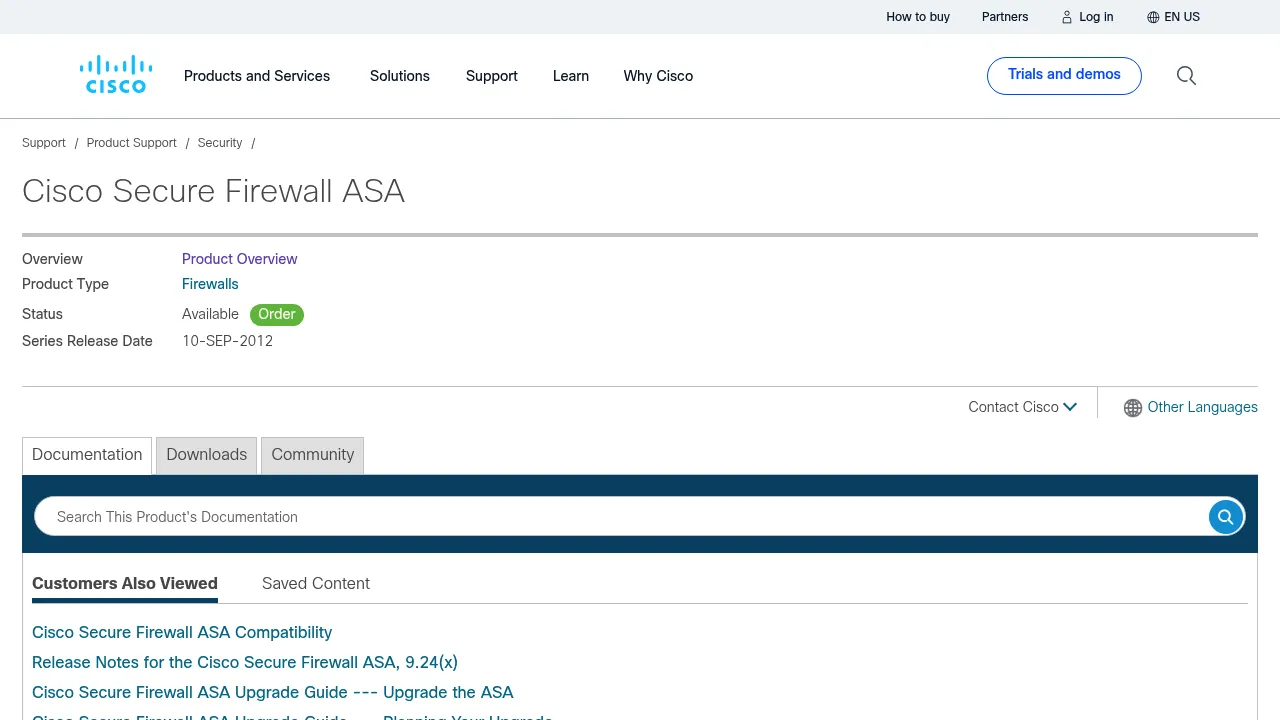Screen dimensions: 1280x720
Task: Click the globe icon next to EN US
Action: (x=1153, y=17)
